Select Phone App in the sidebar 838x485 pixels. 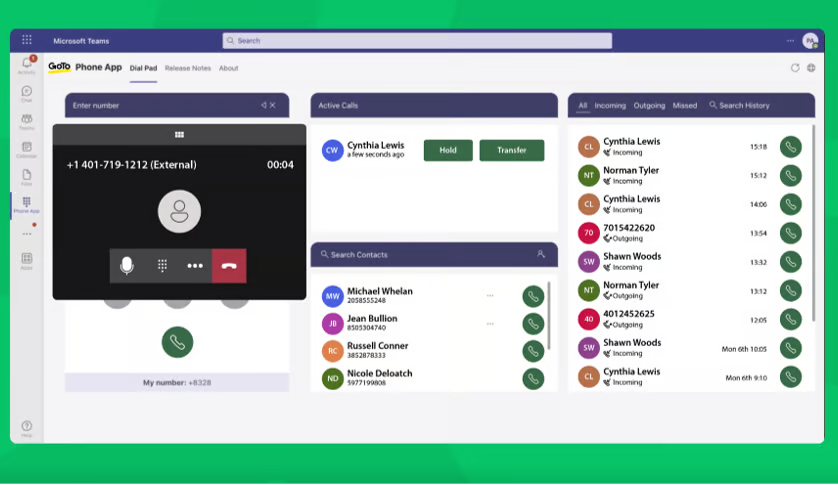tap(27, 205)
